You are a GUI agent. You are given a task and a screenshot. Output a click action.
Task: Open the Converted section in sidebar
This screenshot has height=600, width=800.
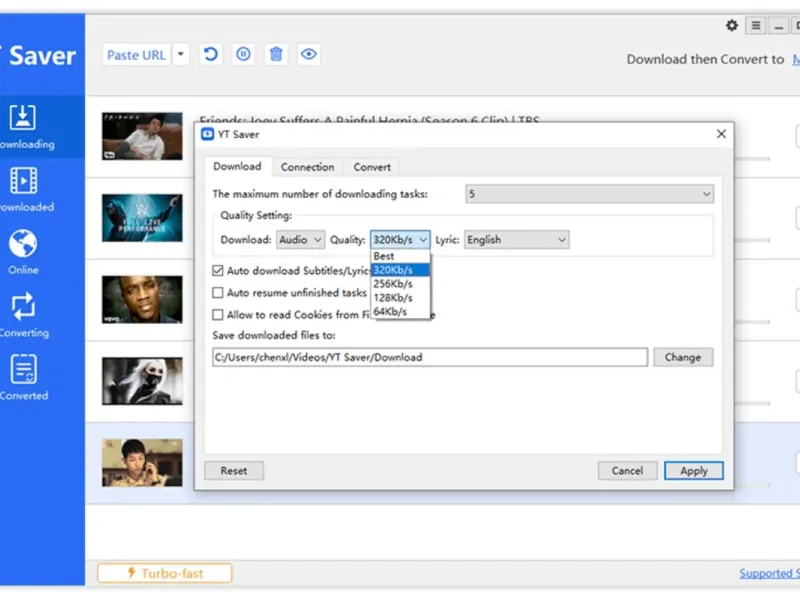pyautogui.click(x=24, y=378)
